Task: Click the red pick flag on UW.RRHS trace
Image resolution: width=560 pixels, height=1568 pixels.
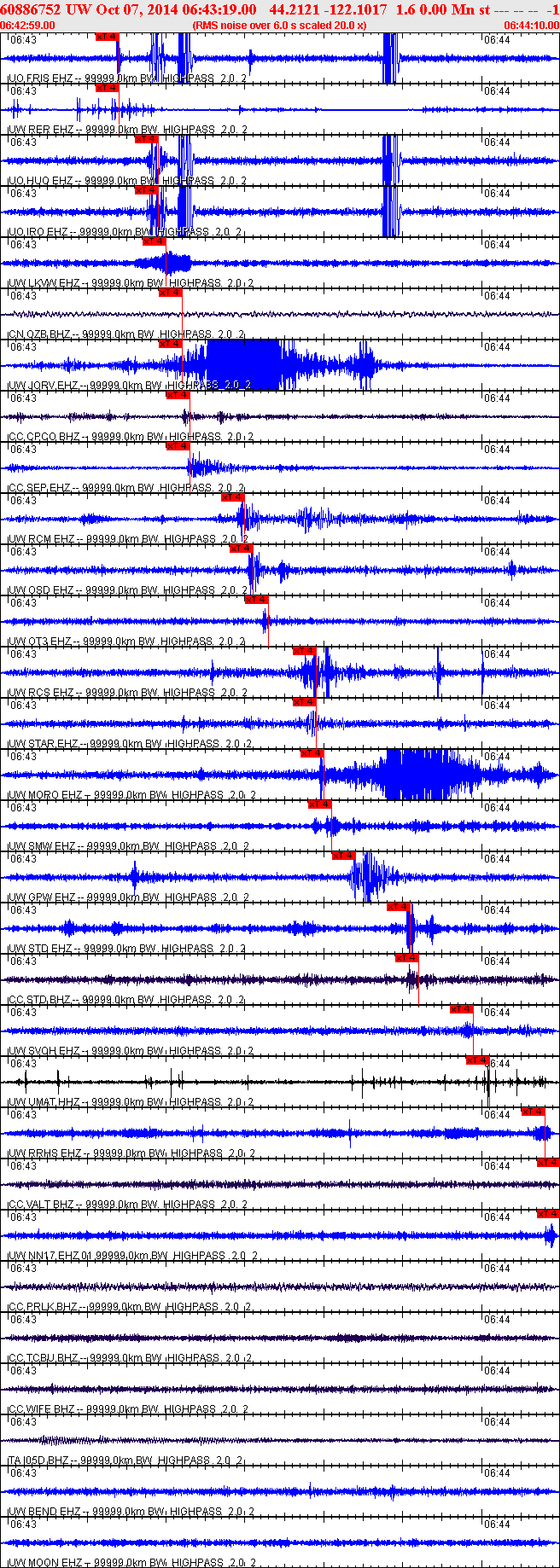Action: pos(533,1112)
